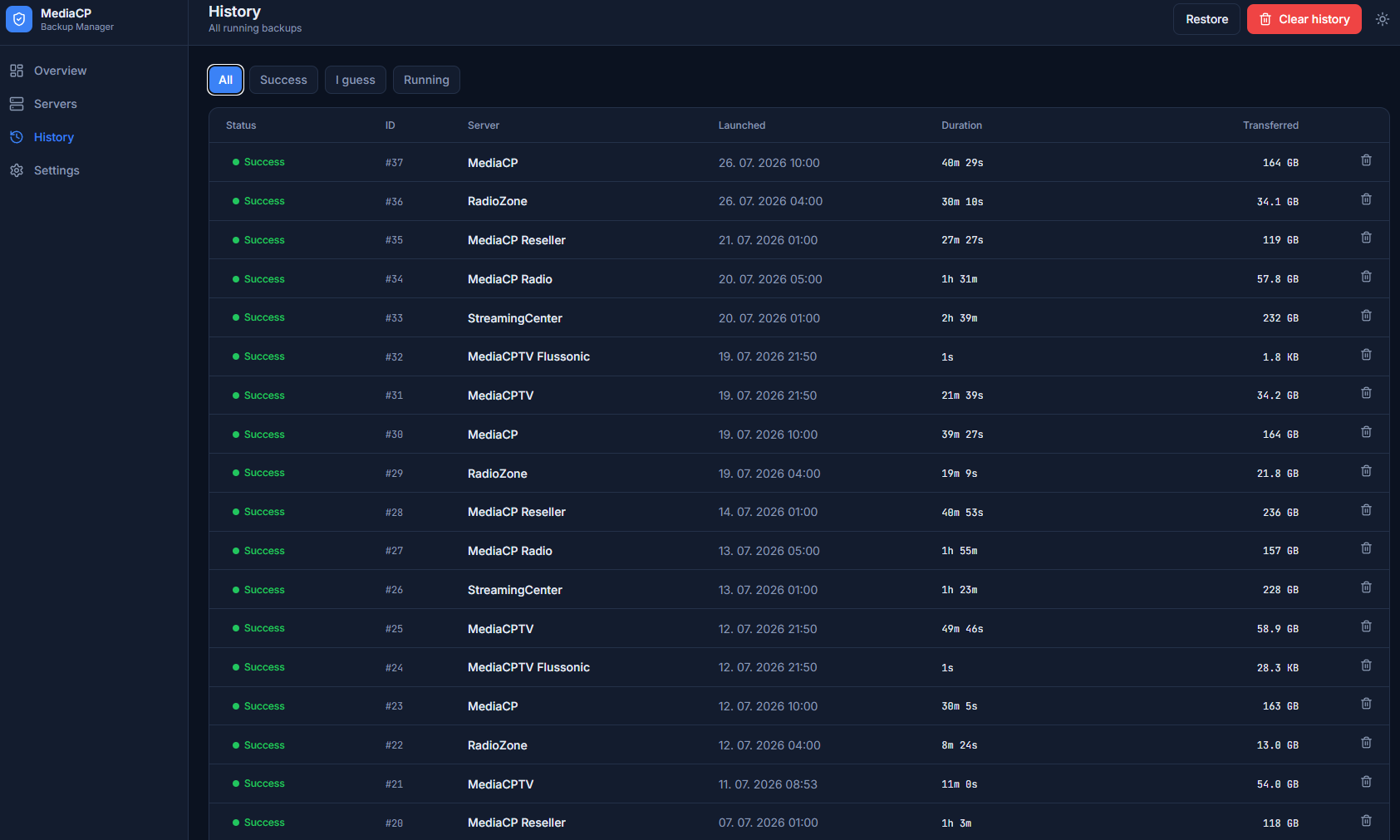The width and height of the screenshot is (1400, 840).
Task: Delete backup #21 MediaCPTV with trash icon
Action: pos(1366,782)
